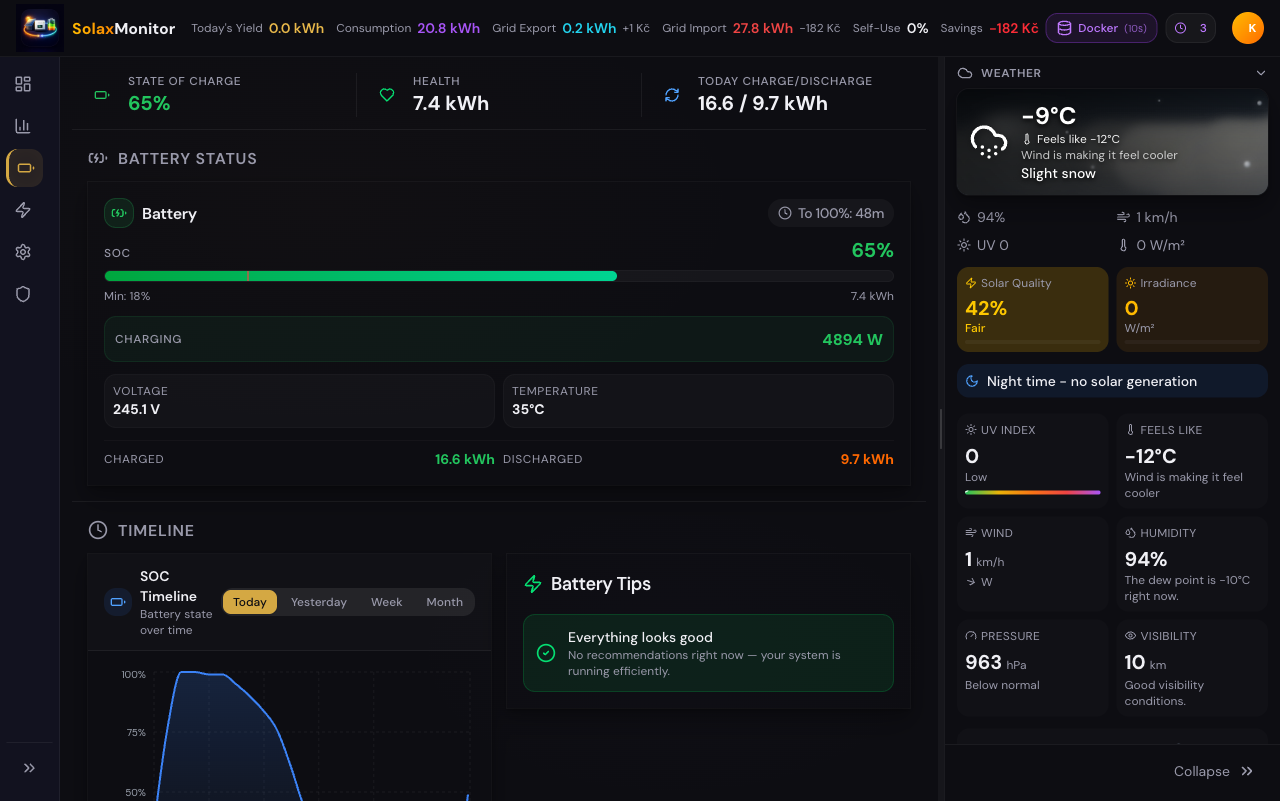Switch the SOC timeline to Week
1280x801 pixels.
pos(386,602)
